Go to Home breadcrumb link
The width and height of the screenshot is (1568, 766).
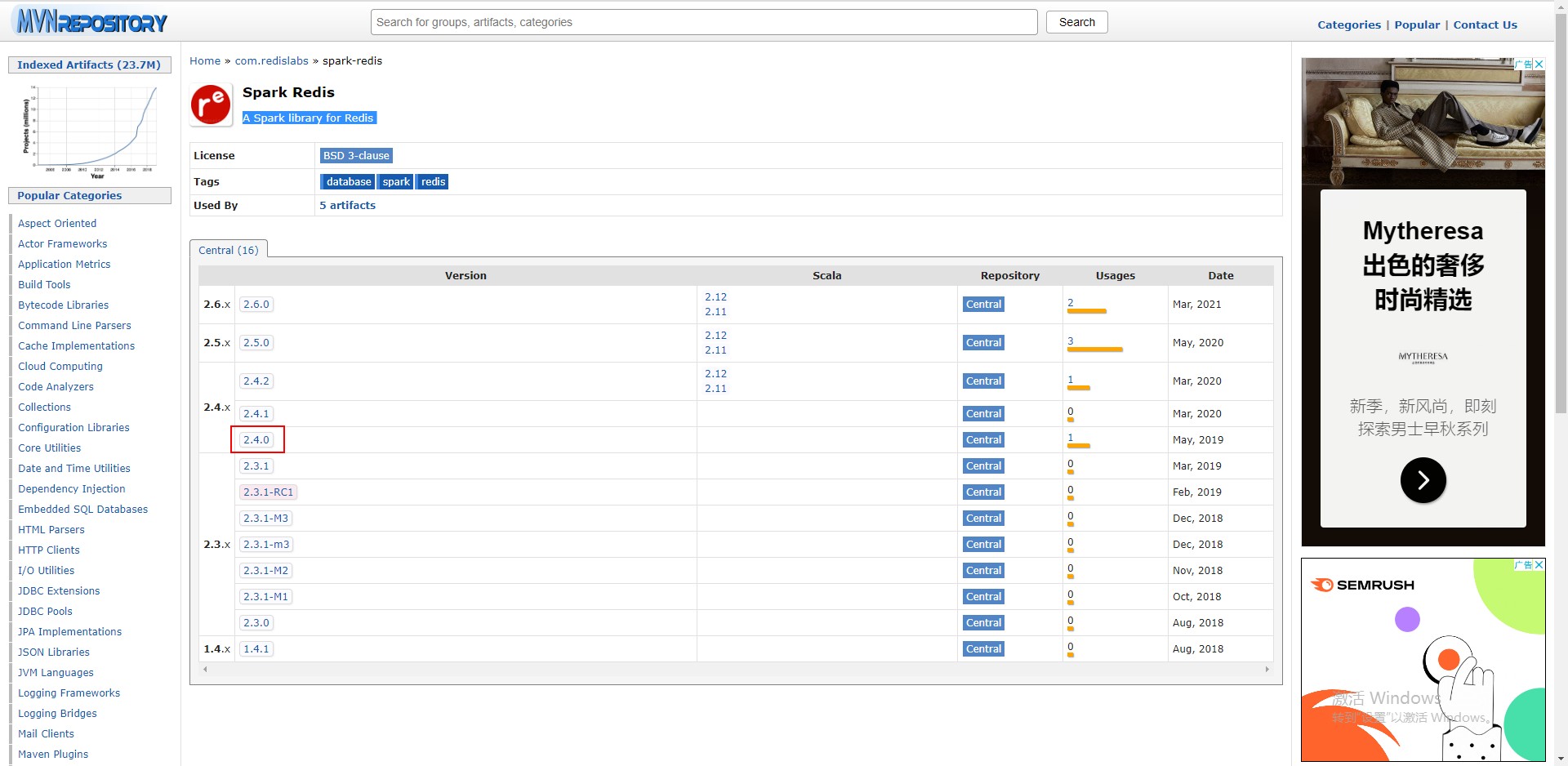click(x=205, y=60)
